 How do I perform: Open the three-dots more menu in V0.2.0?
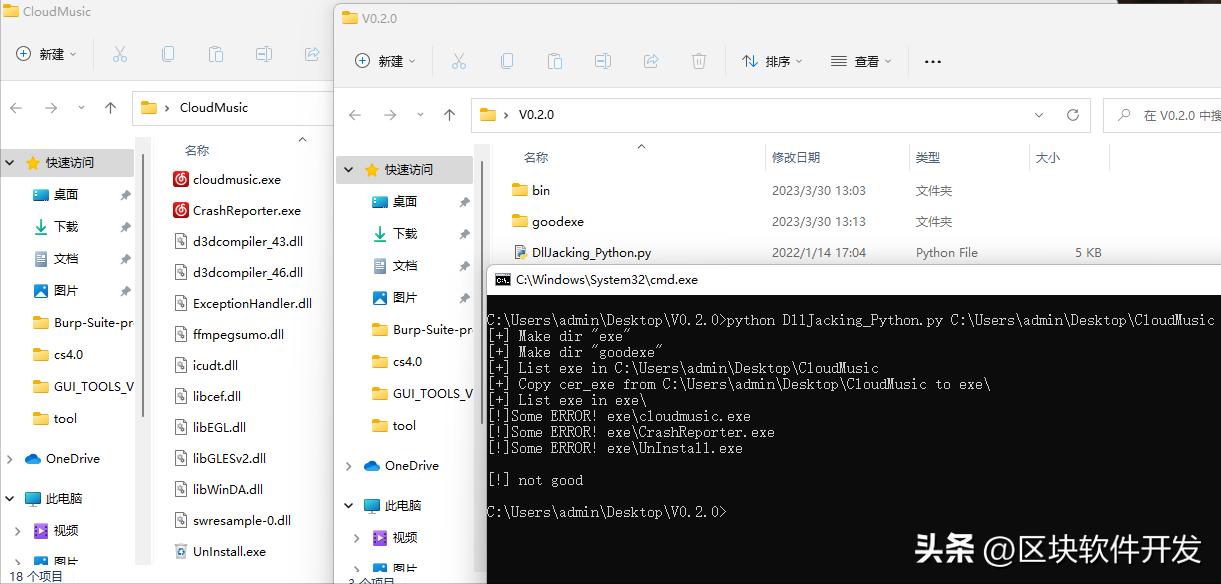click(932, 62)
